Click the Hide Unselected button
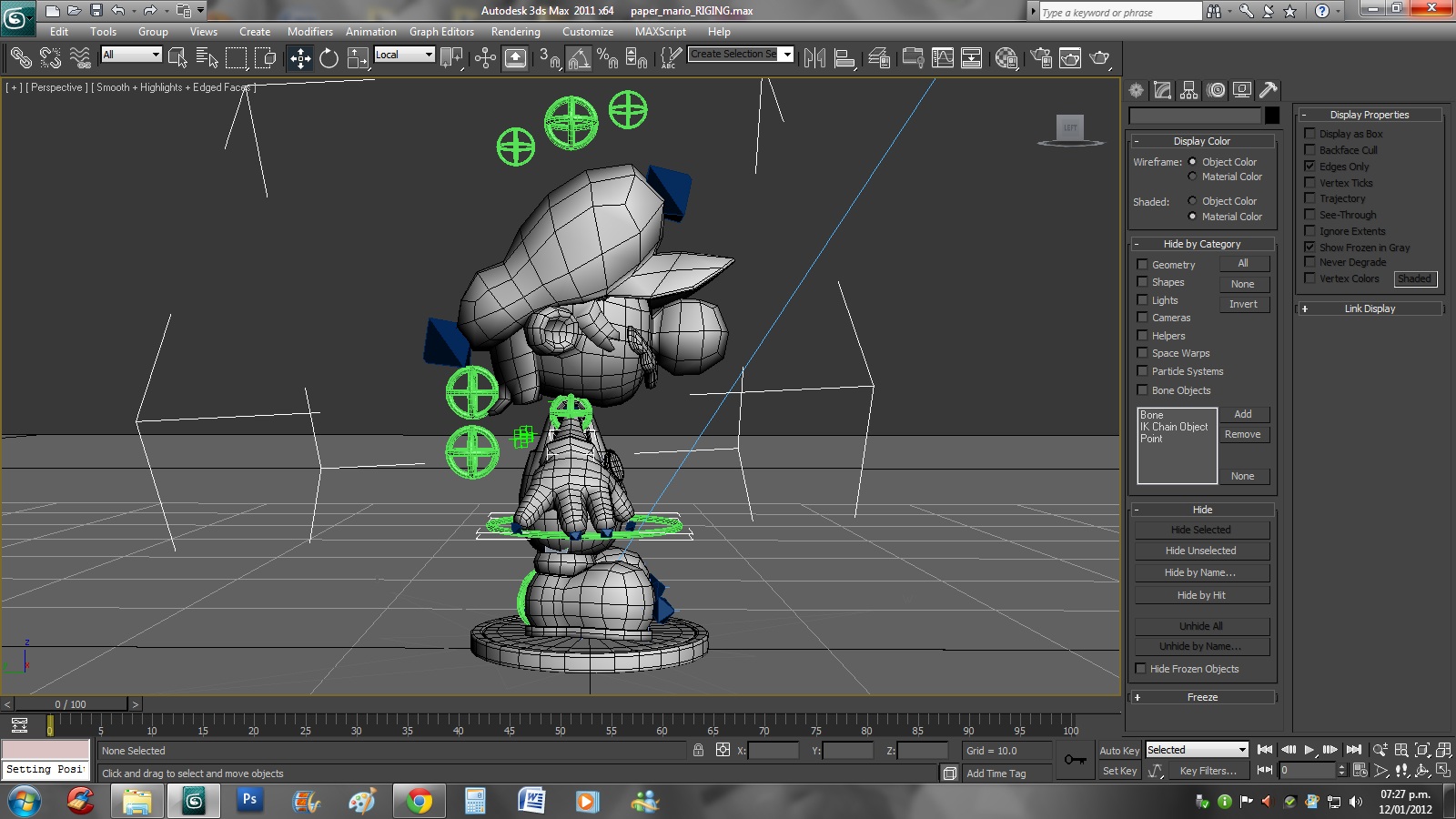1456x819 pixels. pos(1201,551)
